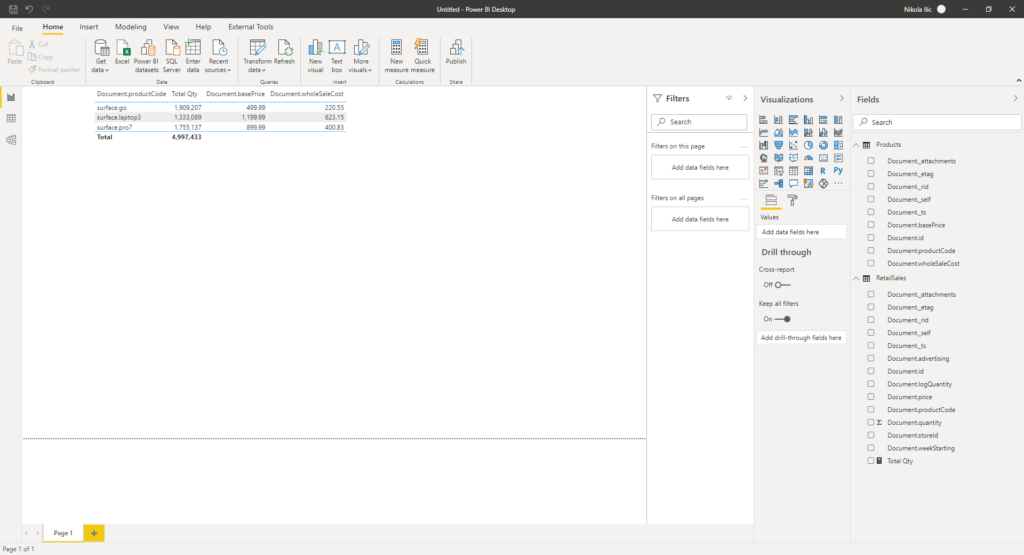Connect to Power BI datasets
The image size is (1024, 555).
tap(146, 56)
